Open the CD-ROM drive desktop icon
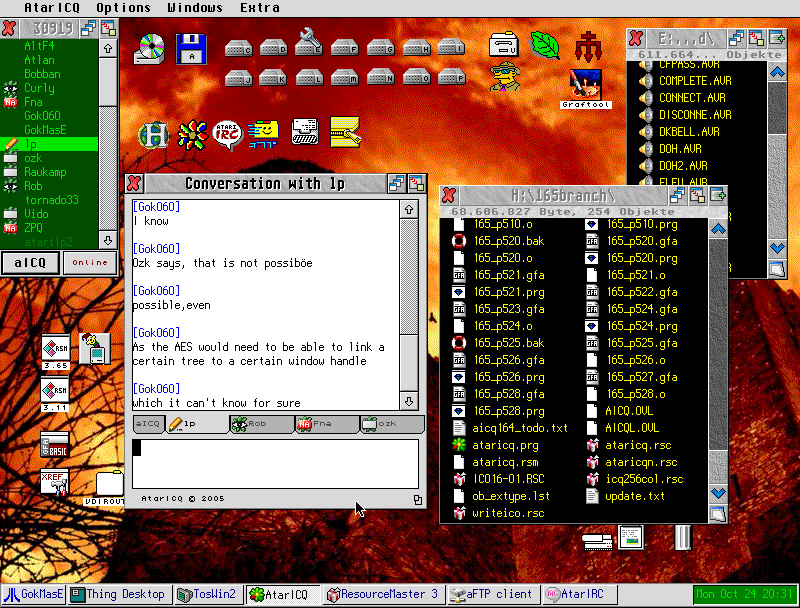800x608 pixels. click(x=149, y=49)
